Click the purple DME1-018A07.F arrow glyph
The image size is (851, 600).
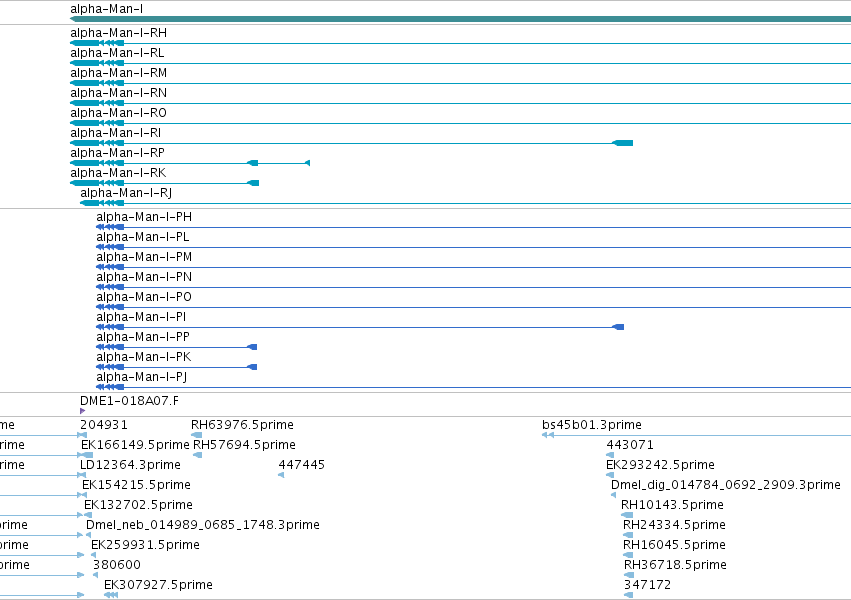pyautogui.click(x=82, y=411)
